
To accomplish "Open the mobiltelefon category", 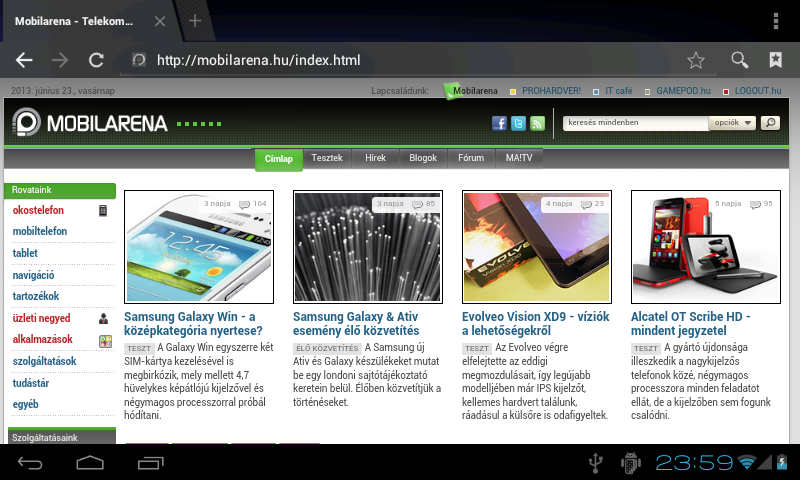I will [40, 231].
